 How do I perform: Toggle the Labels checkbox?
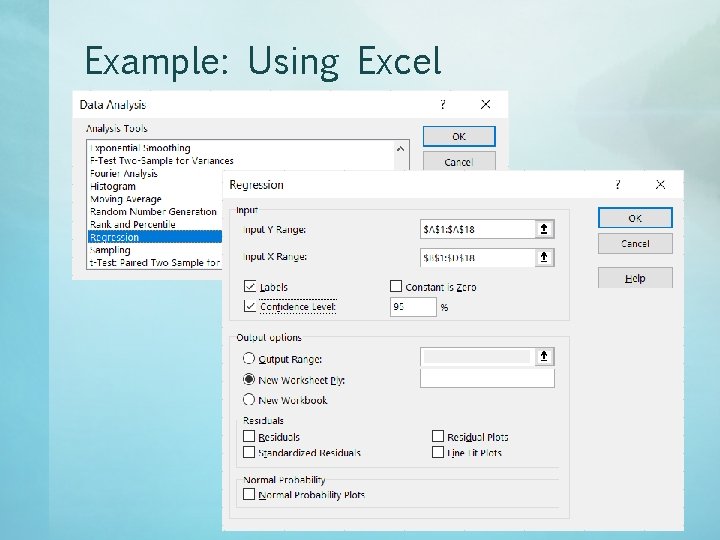[250, 287]
